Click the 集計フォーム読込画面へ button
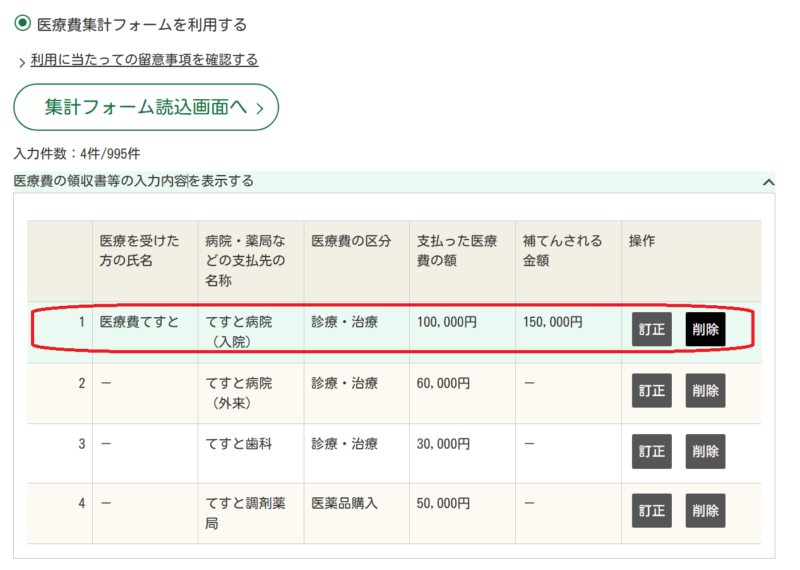This screenshot has height=570, width=800. click(x=145, y=107)
